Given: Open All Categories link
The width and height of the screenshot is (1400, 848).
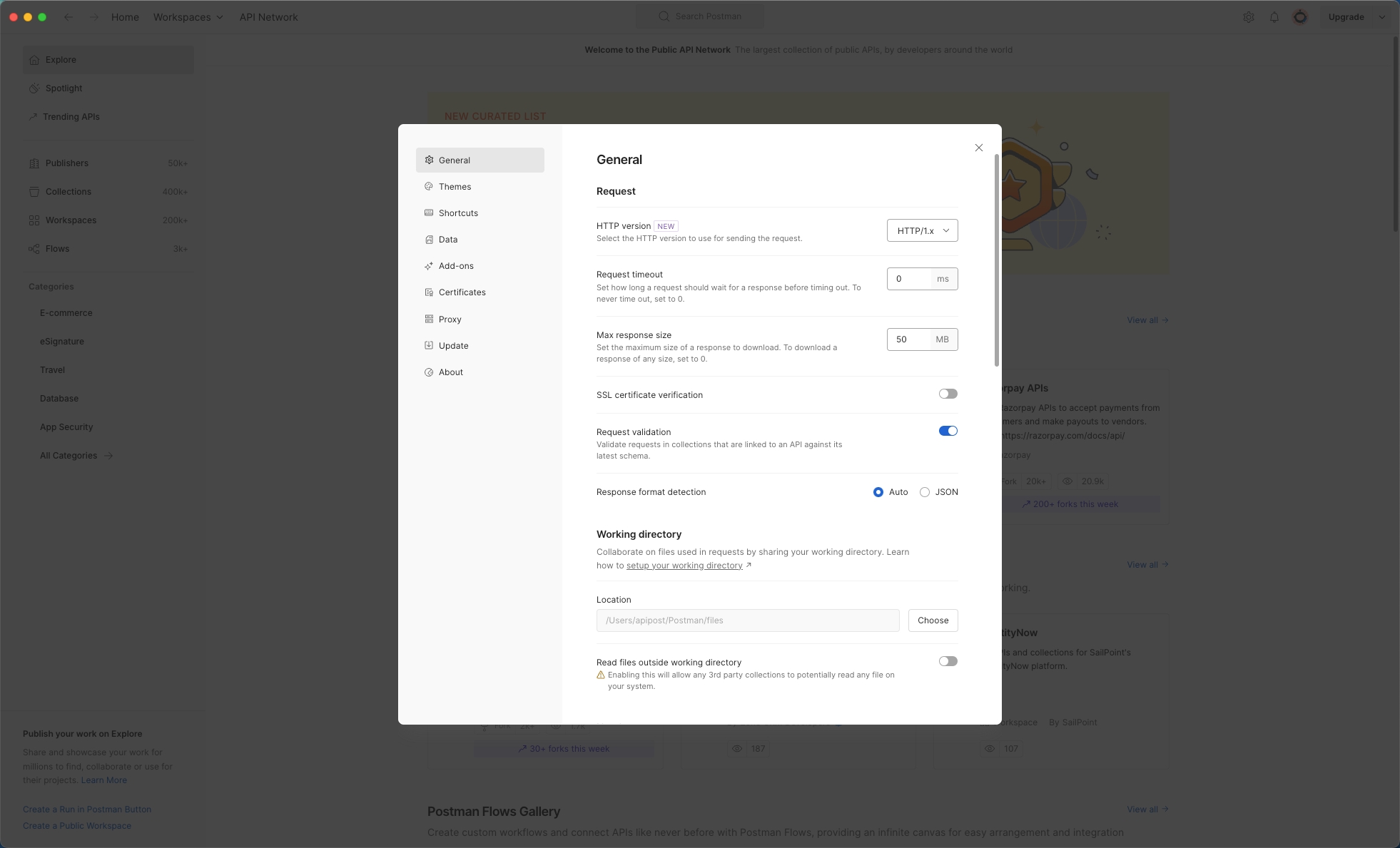Looking at the screenshot, I should (76, 456).
